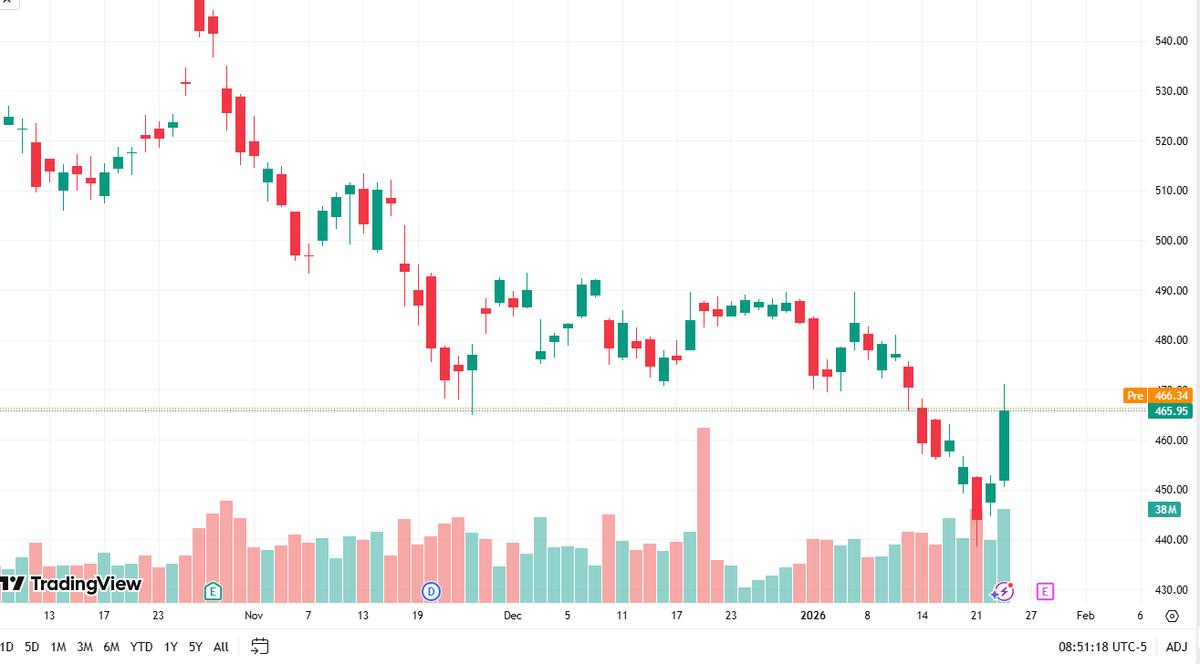Open the go-to-date calendar icon

pyautogui.click(x=260, y=646)
